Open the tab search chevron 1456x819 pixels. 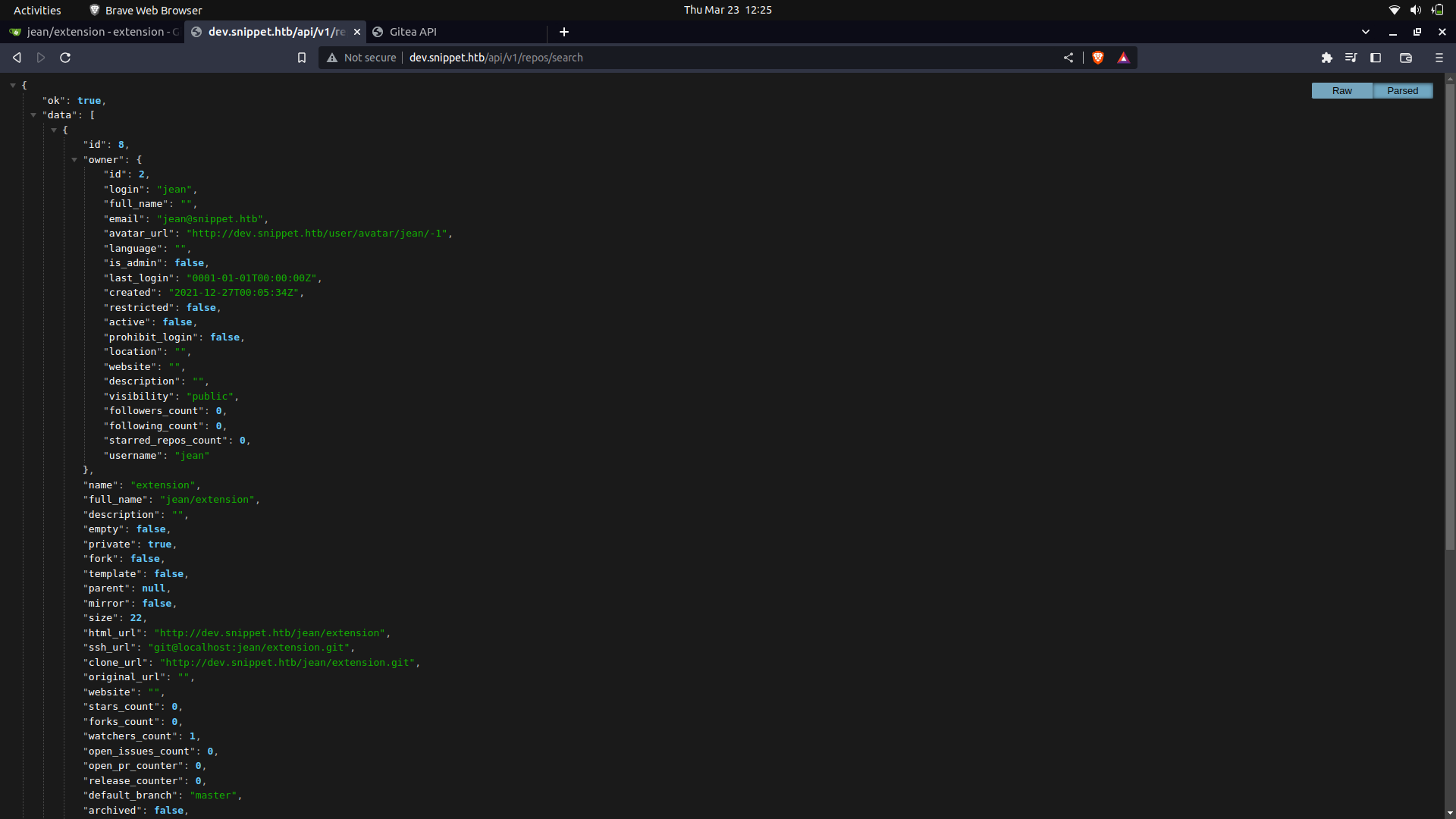click(1365, 32)
